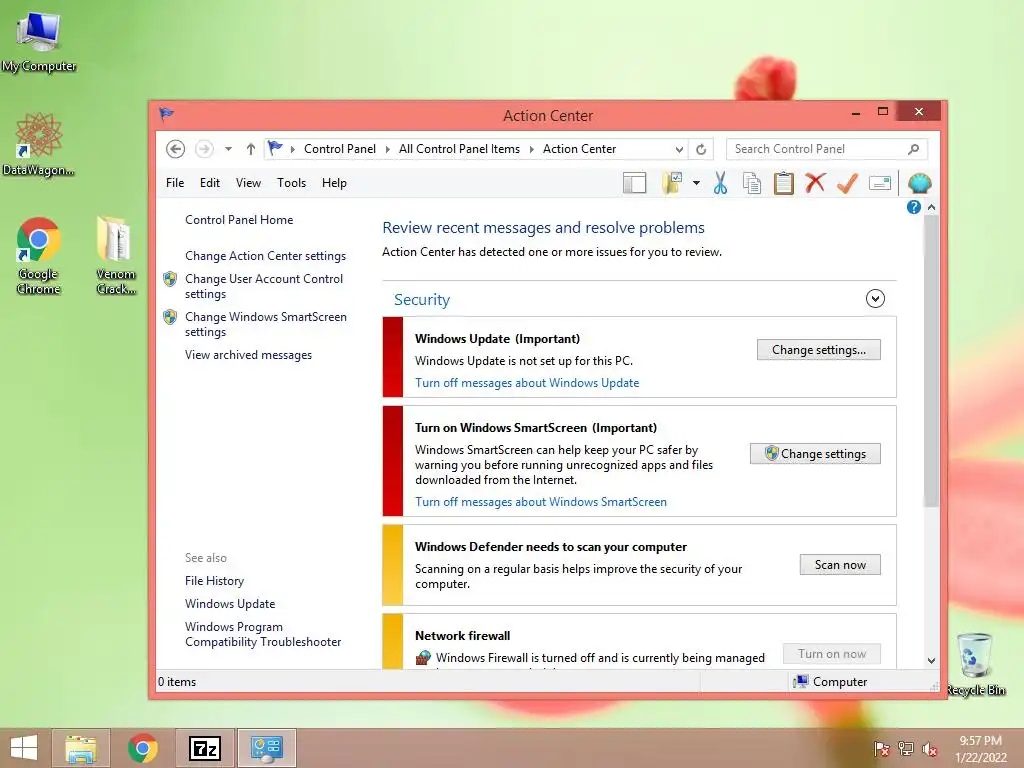Image resolution: width=1024 pixels, height=768 pixels.
Task: Turn off messages about Windows Update
Action: 527,383
